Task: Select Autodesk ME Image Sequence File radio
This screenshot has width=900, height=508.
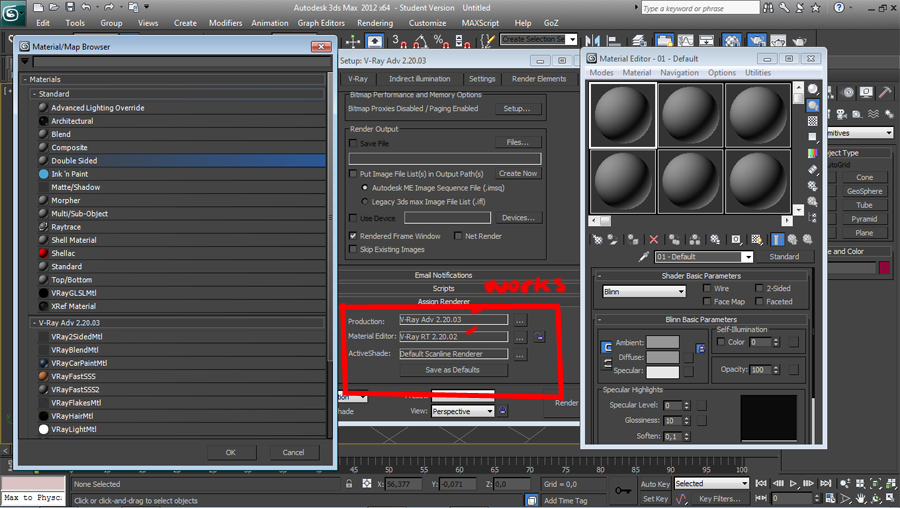Action: point(364,188)
